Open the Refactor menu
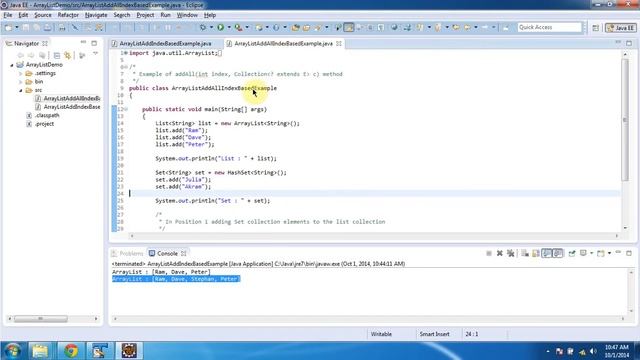 (68, 15)
